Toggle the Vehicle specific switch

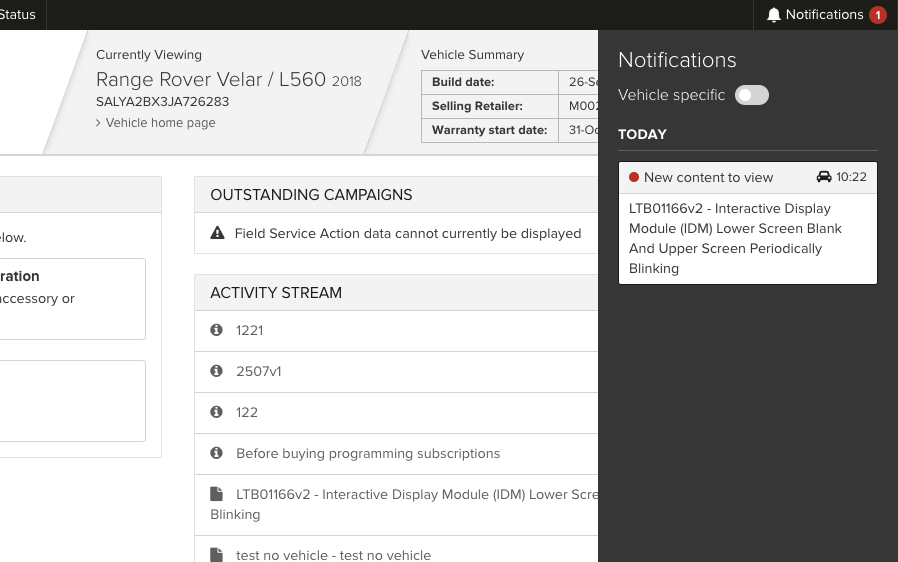[751, 95]
